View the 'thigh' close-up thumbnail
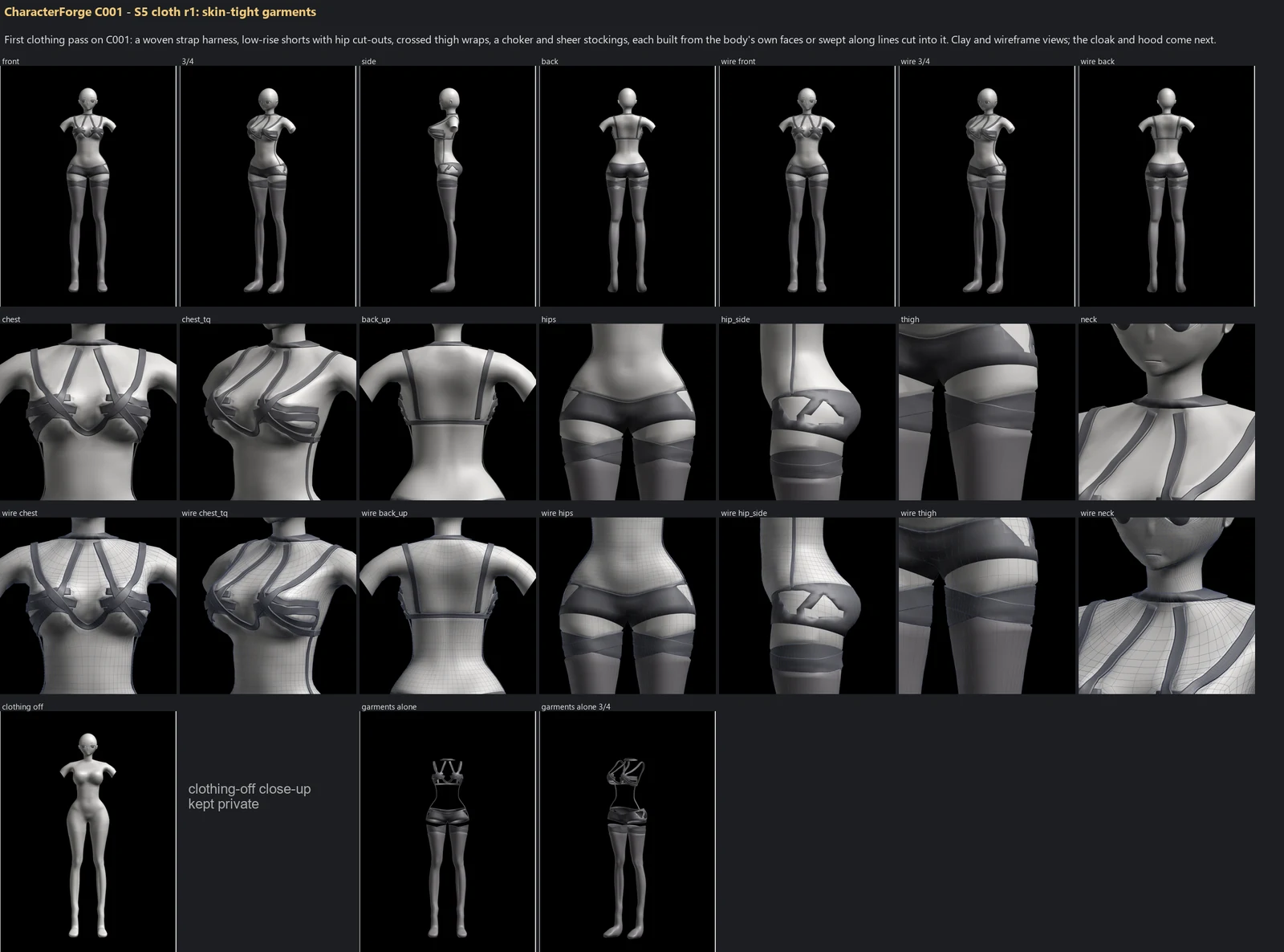This screenshot has height=952, width=1284. (x=987, y=412)
